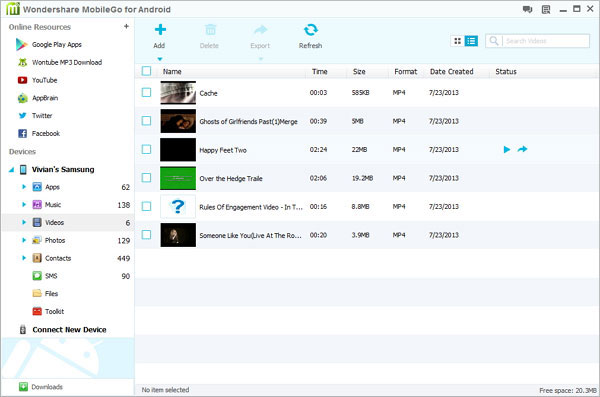This screenshot has width=600, height=397.
Task: Expand the Photos tree node
Action: pyautogui.click(x=24, y=240)
